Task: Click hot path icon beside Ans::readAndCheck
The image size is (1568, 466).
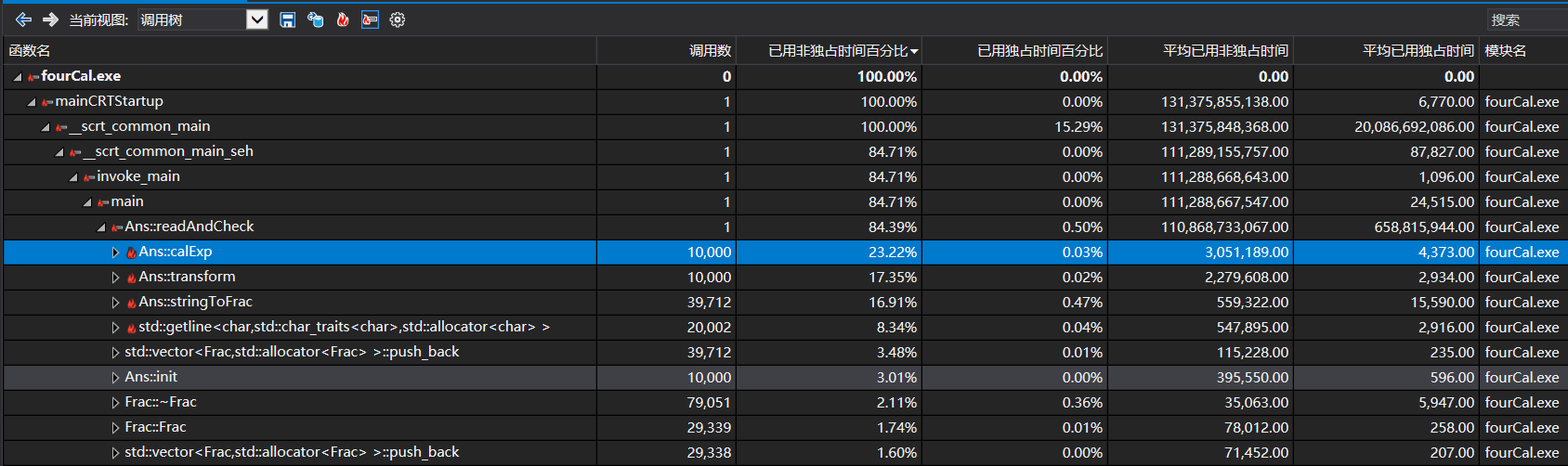Action: click(x=117, y=227)
